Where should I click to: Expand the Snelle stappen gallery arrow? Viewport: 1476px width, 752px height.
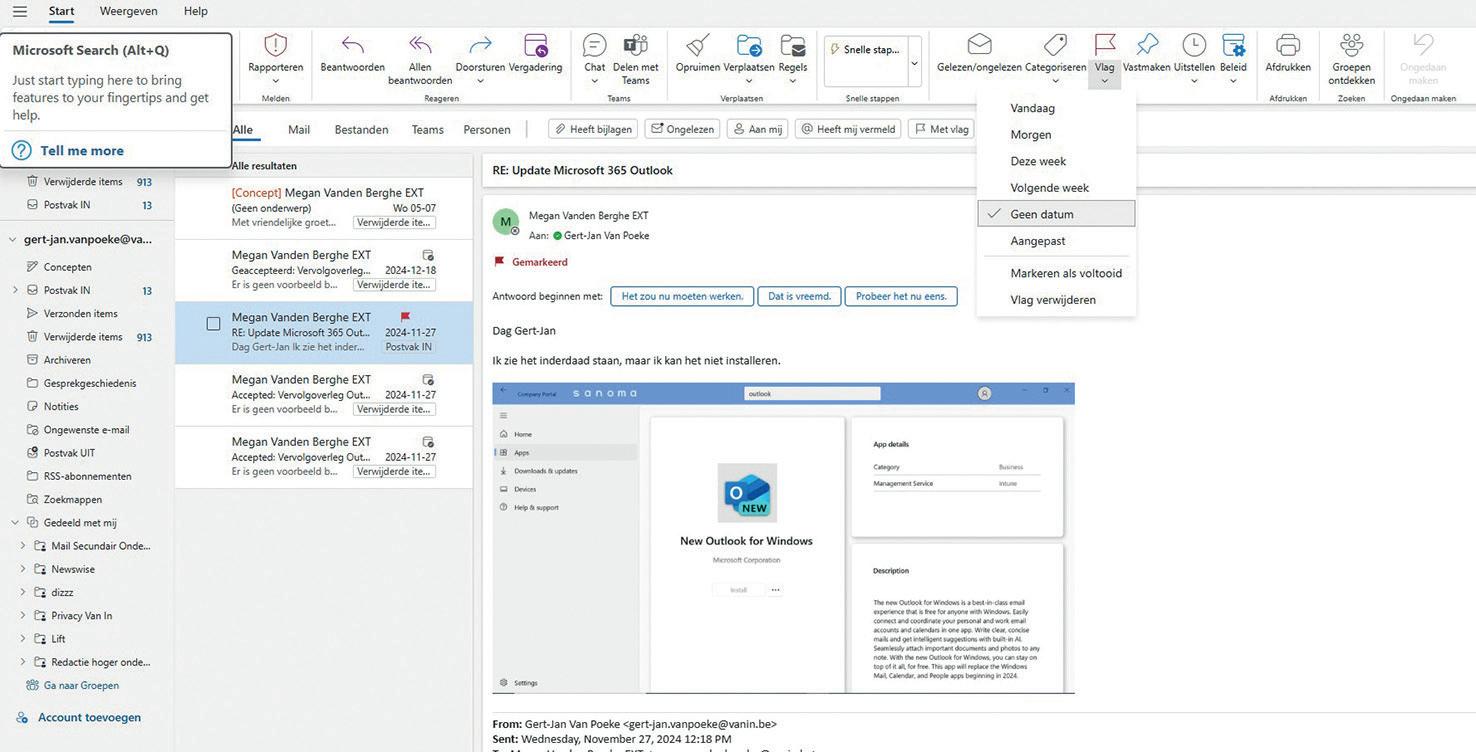914,63
